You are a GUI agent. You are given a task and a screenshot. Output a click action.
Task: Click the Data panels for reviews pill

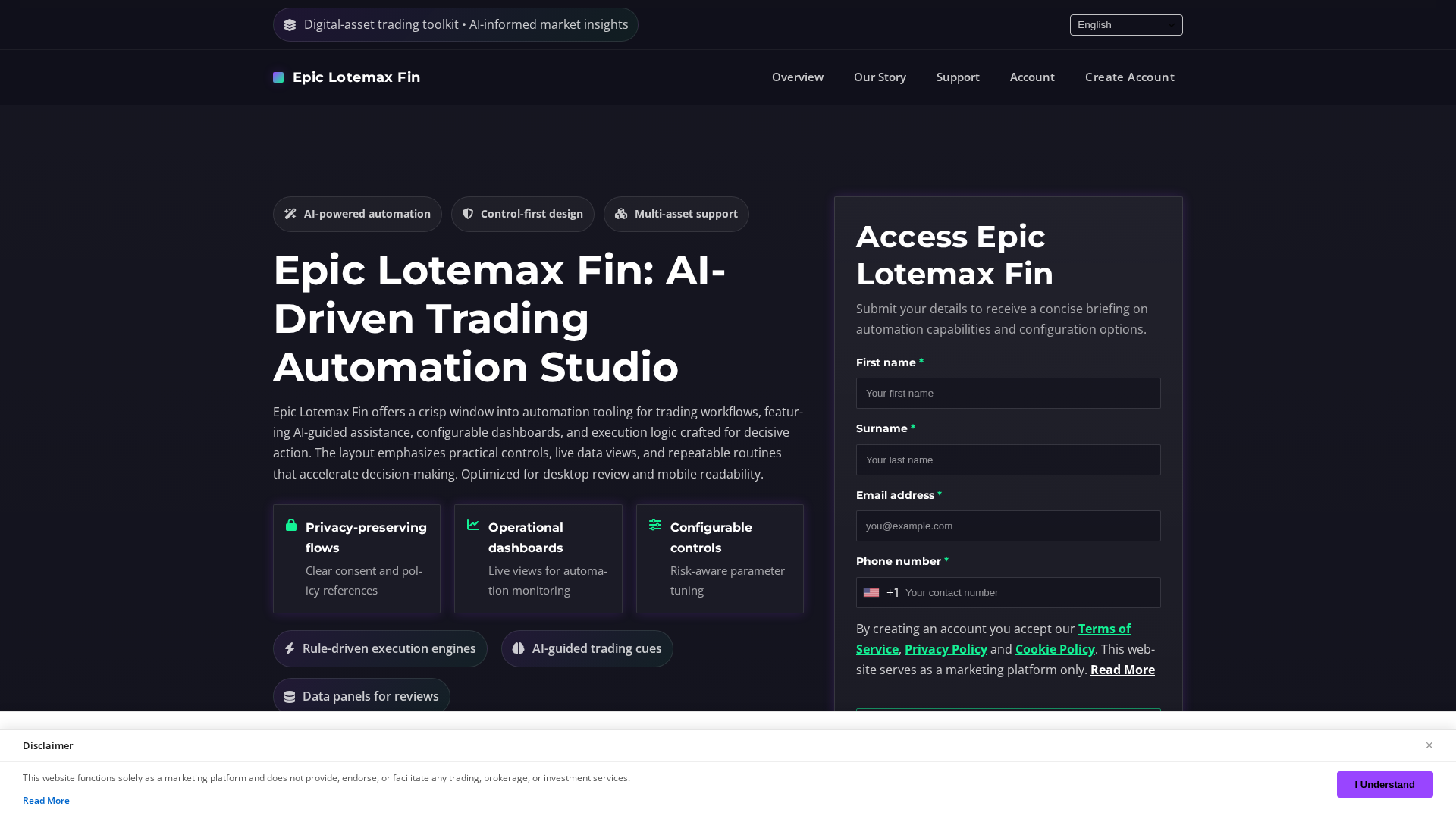click(362, 696)
